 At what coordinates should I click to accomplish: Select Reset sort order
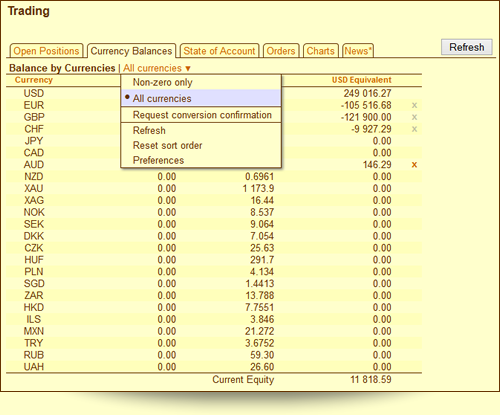(201, 145)
